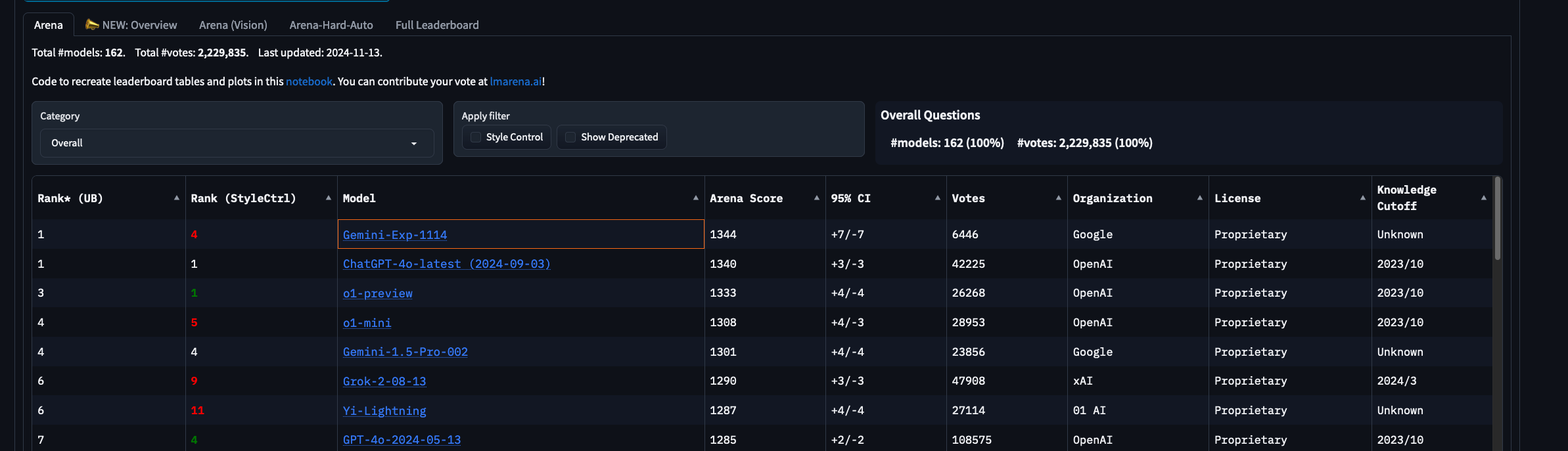Select the Arena Score cell 1290
1568x451 pixels.
(x=765, y=381)
